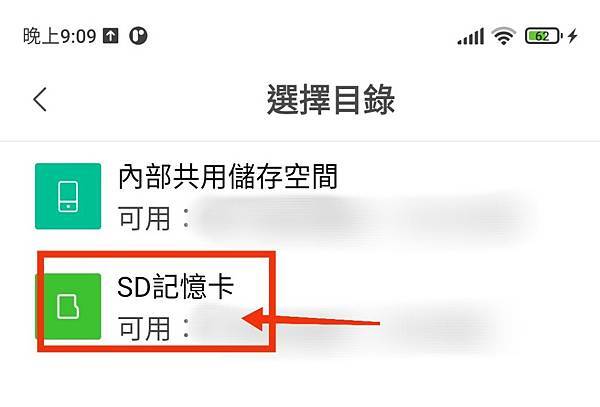Tap the charging lightning bolt icon
Screen dimensions: 600x407
click(x=572, y=36)
